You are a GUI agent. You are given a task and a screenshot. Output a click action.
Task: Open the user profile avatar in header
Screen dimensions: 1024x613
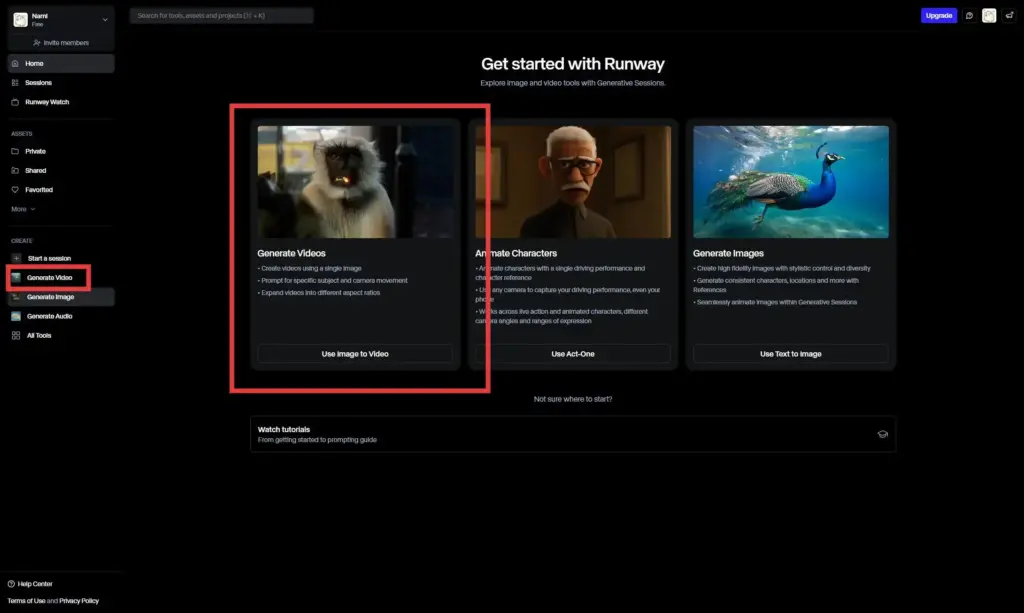coord(989,16)
